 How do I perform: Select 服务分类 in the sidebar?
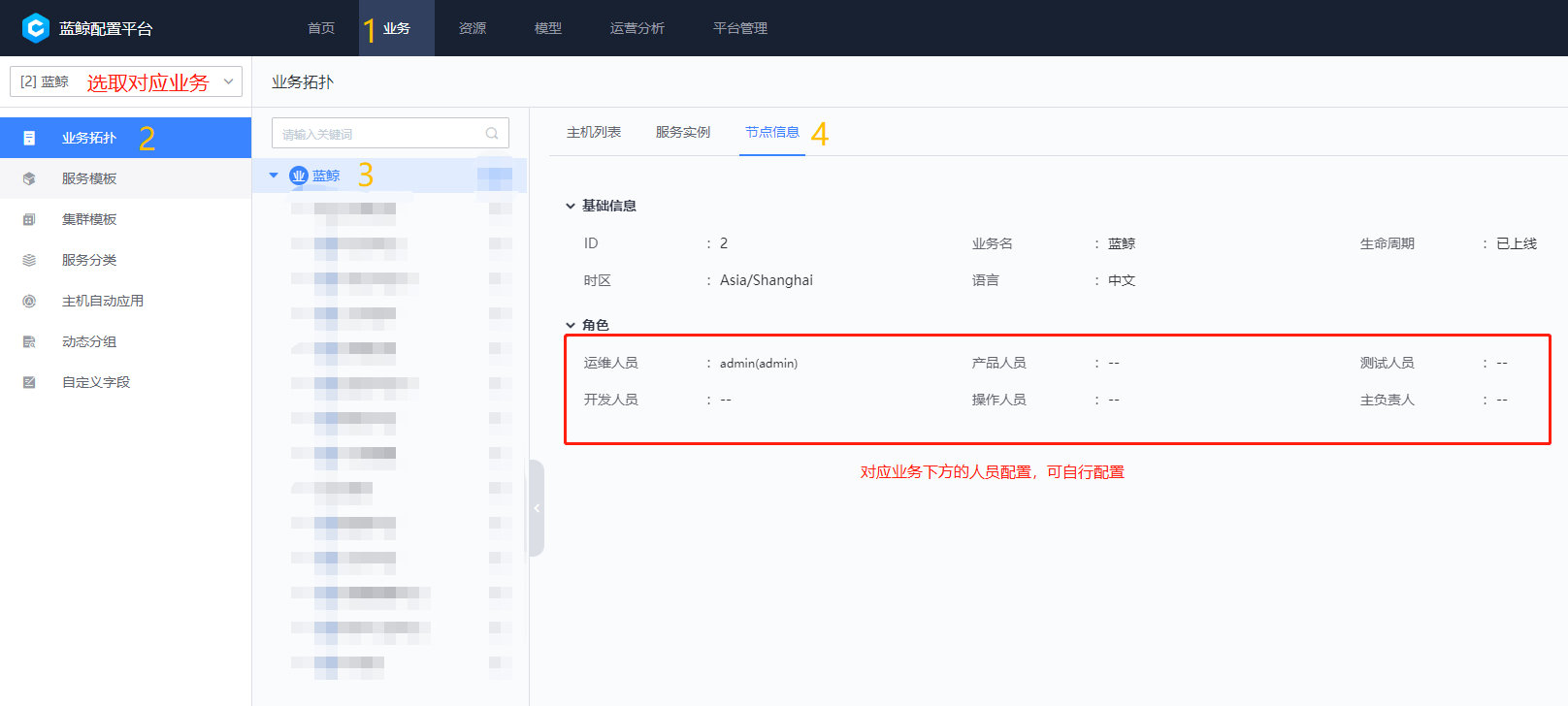126,260
